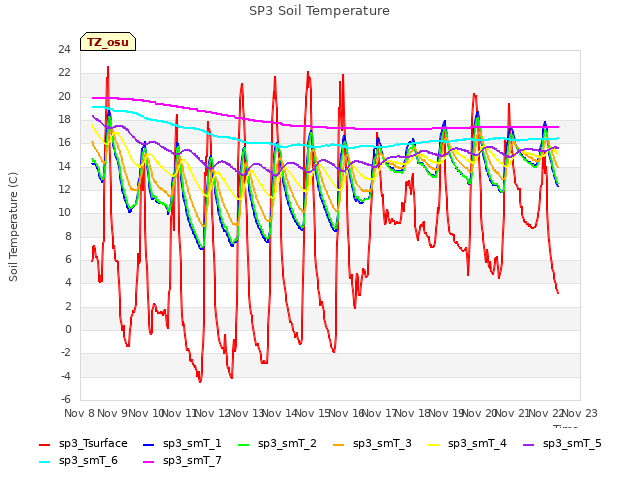Click the green sp3_smT_2 legend swatch
The width and height of the screenshot is (640, 480).
(x=244, y=444)
